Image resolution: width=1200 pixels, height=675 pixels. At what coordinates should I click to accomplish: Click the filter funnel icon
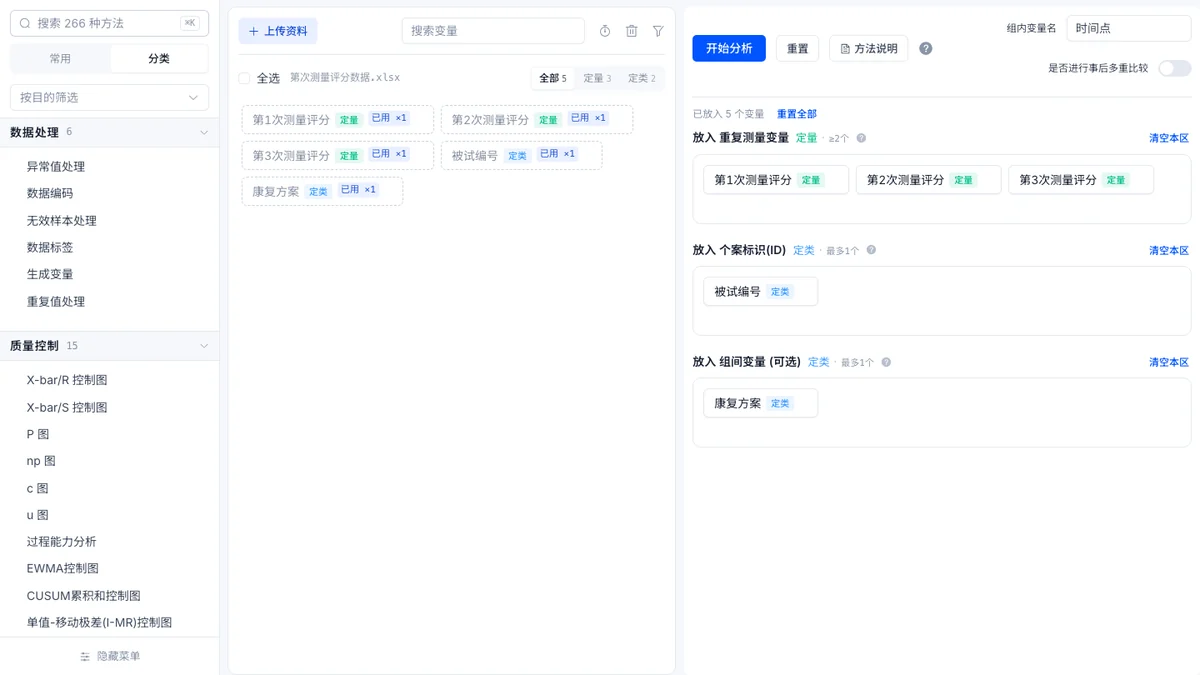pyautogui.click(x=658, y=31)
